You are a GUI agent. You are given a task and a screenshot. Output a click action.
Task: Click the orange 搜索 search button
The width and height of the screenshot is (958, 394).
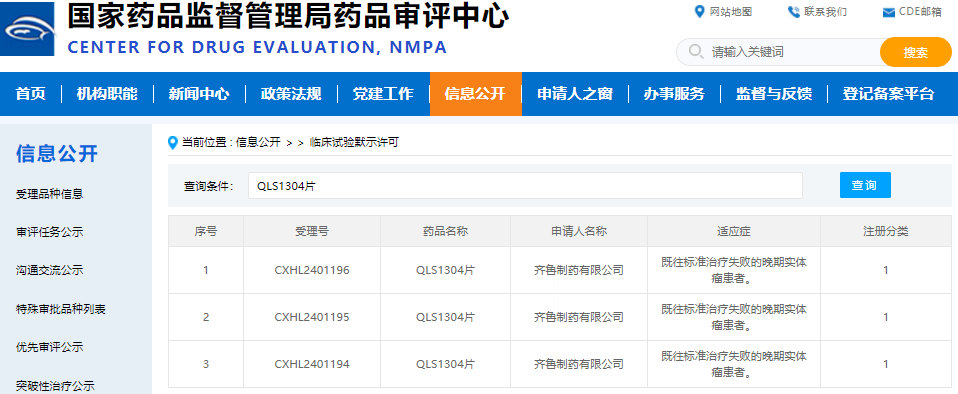click(915, 53)
